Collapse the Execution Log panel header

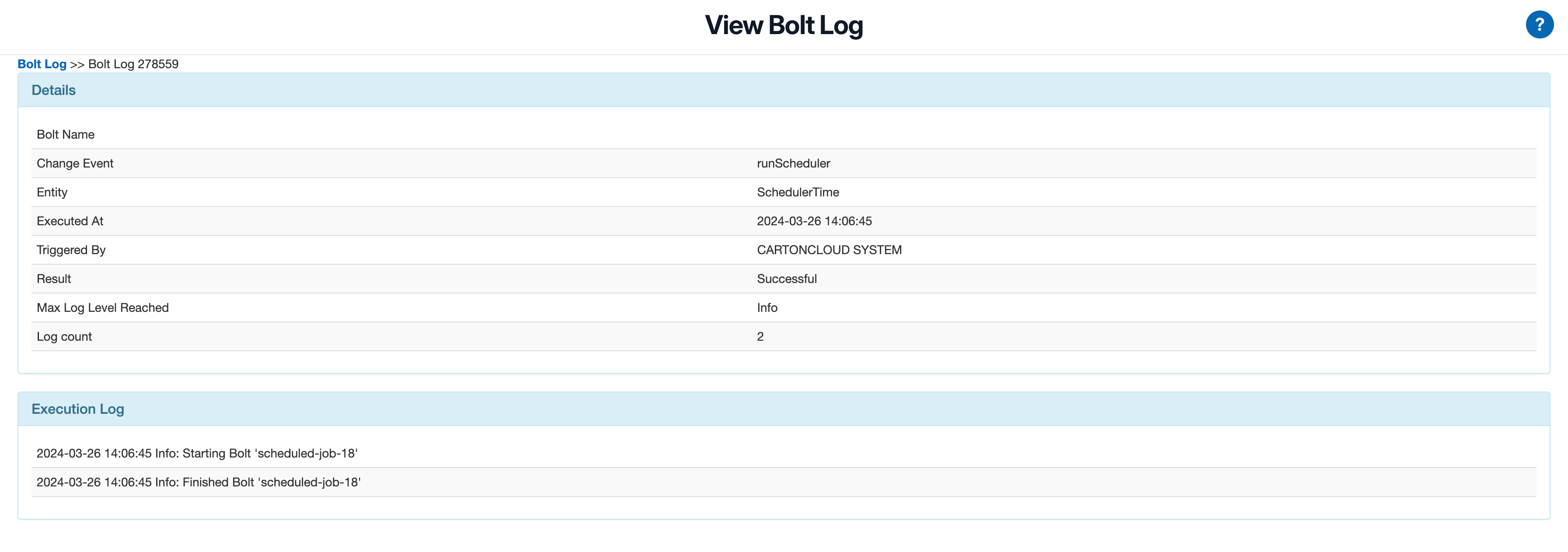77,409
